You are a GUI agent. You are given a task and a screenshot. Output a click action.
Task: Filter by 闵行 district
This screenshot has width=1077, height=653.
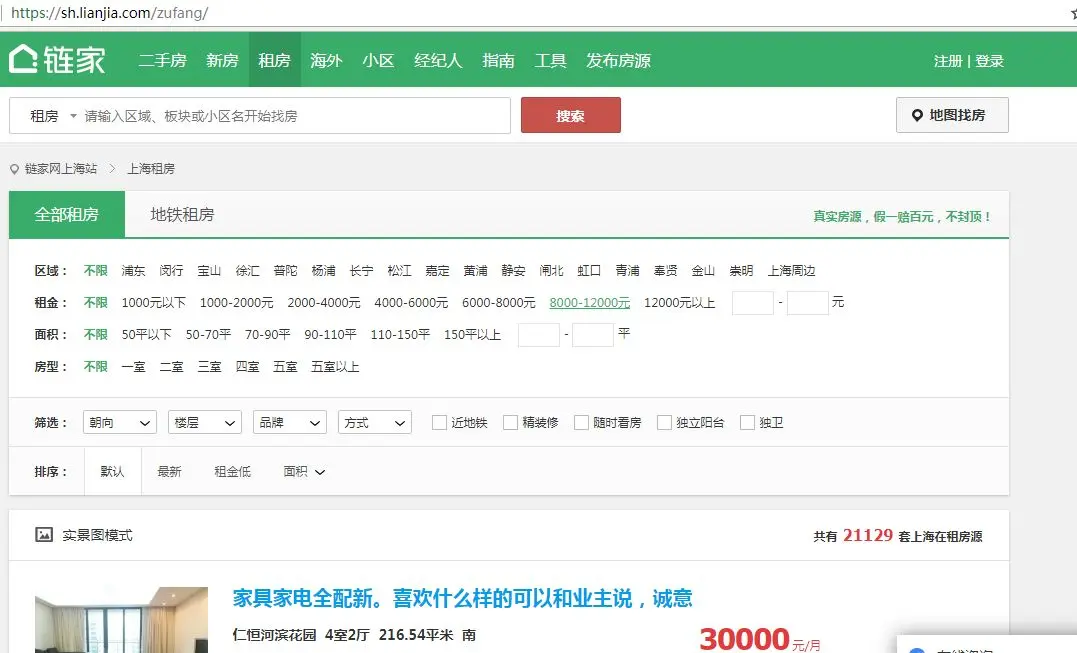click(x=172, y=271)
